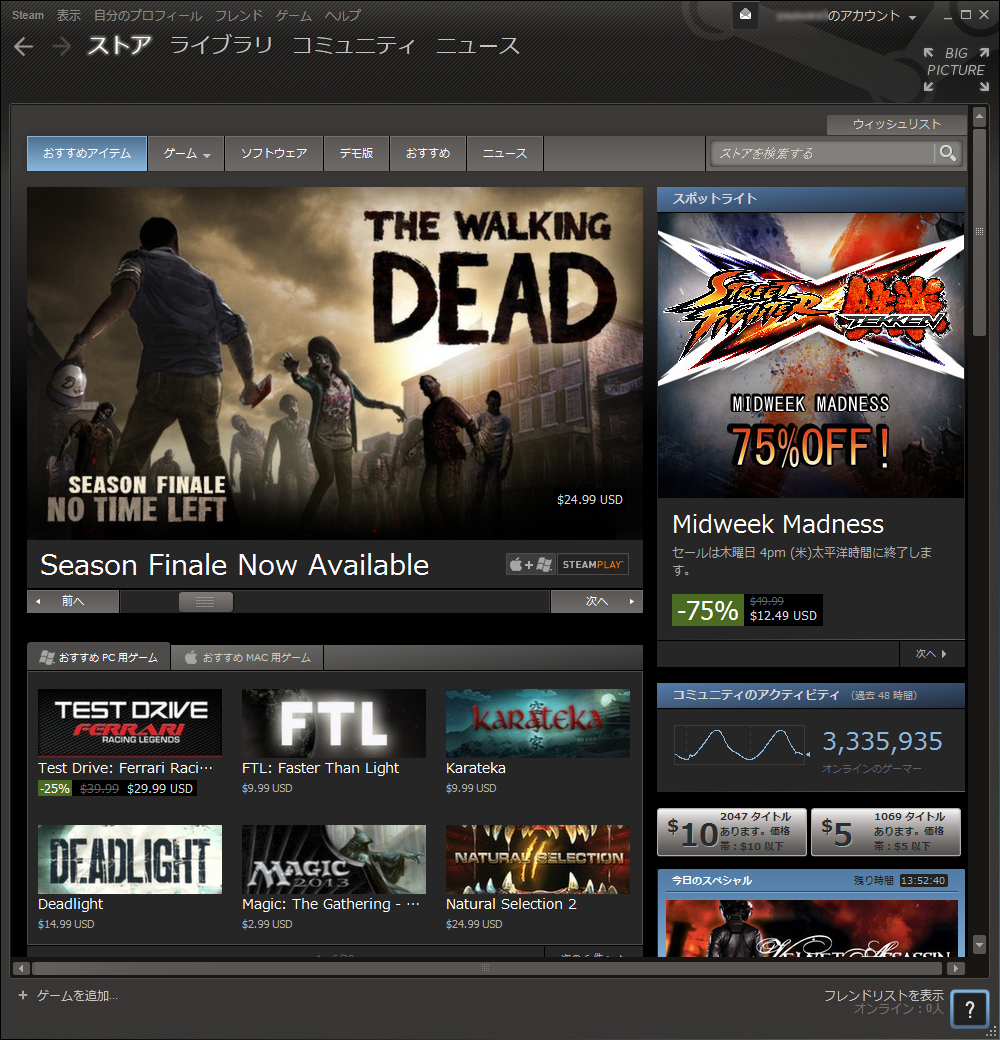The height and width of the screenshot is (1040, 1000).
Task: Select the おすすめアイテム tab
Action: pos(87,153)
